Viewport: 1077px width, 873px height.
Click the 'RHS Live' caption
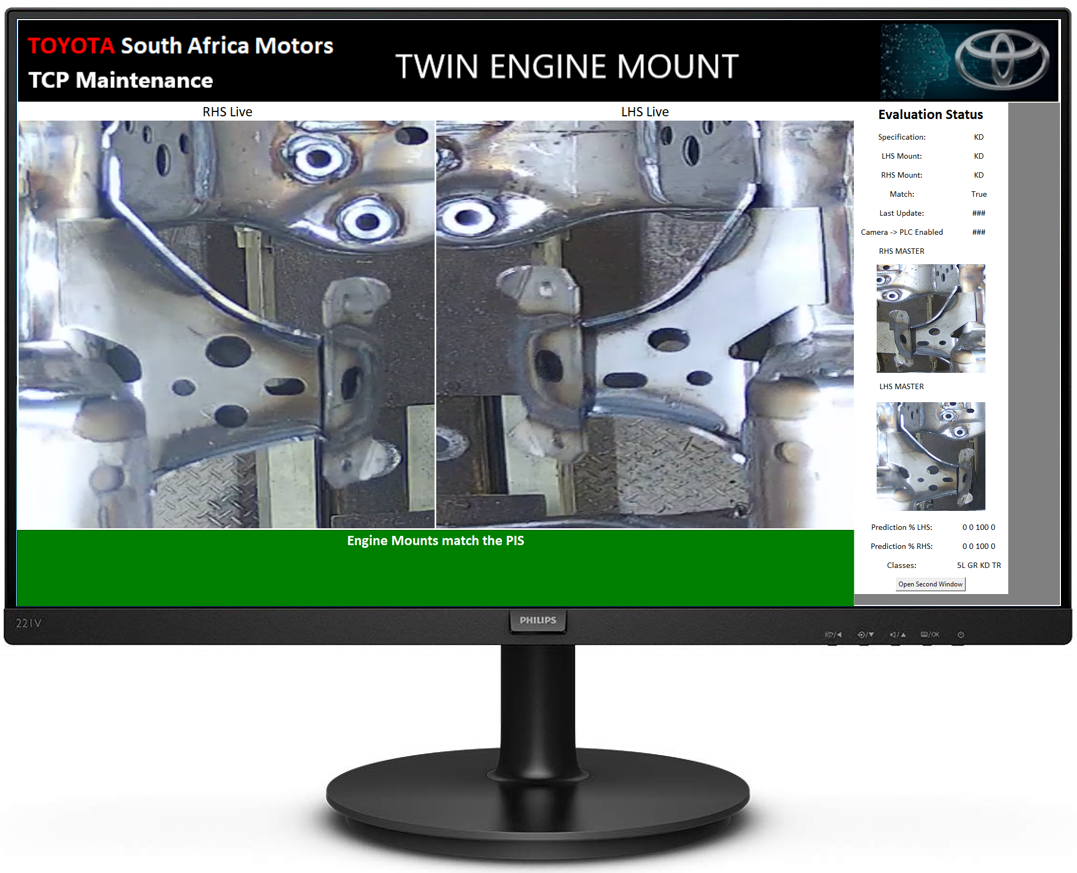227,112
